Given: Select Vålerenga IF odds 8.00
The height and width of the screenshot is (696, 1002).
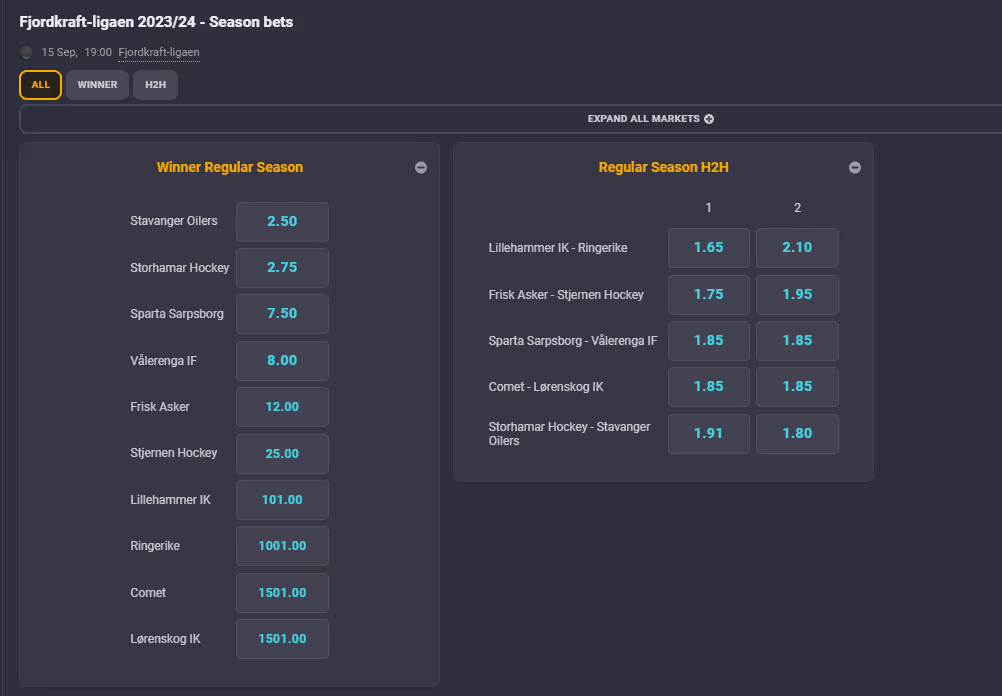Looking at the screenshot, I should click(282, 360).
